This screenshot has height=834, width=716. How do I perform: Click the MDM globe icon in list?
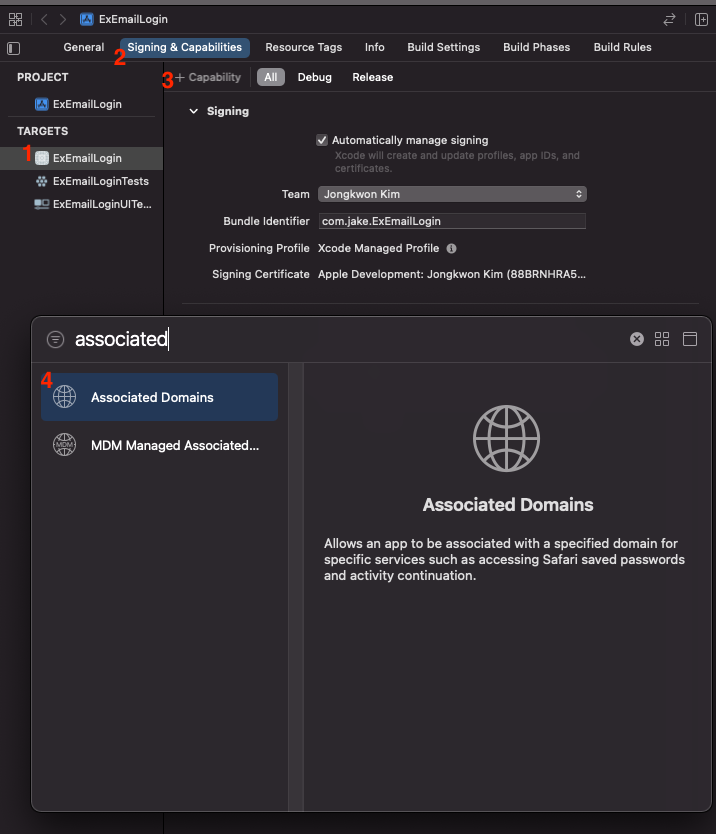point(64,445)
